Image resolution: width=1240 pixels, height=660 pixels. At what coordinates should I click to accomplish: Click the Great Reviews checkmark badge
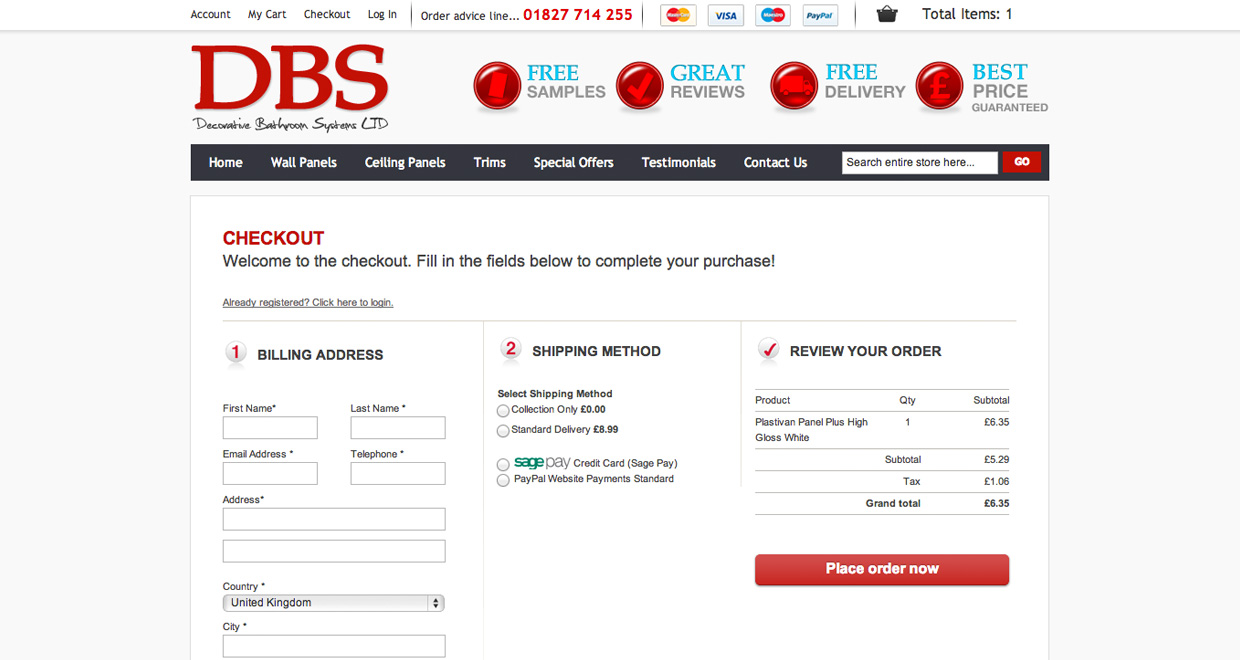pos(640,85)
